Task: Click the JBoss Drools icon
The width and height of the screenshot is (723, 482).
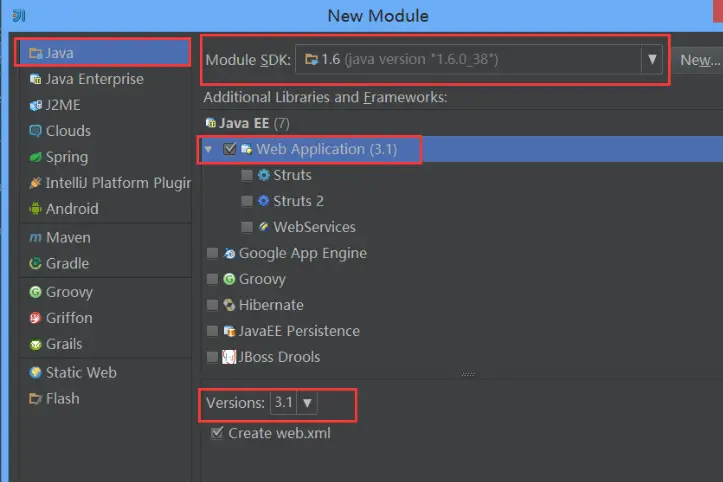Action: pos(229,357)
